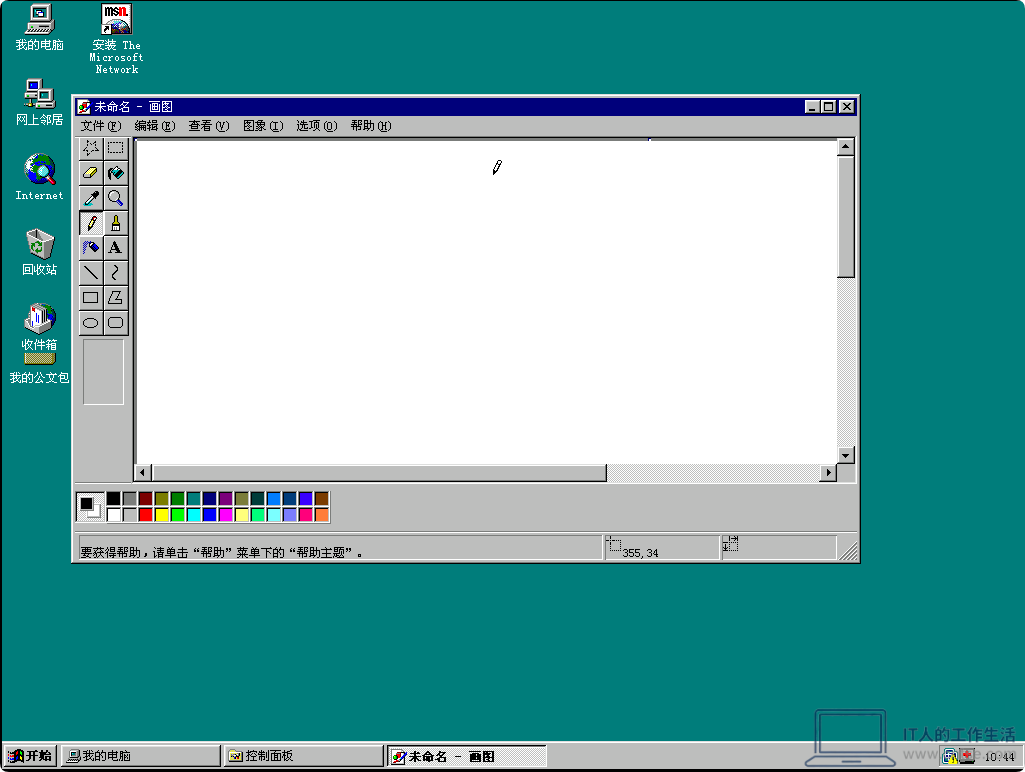Open the 编辑(E) menu
The width and height of the screenshot is (1025, 772).
(x=155, y=126)
